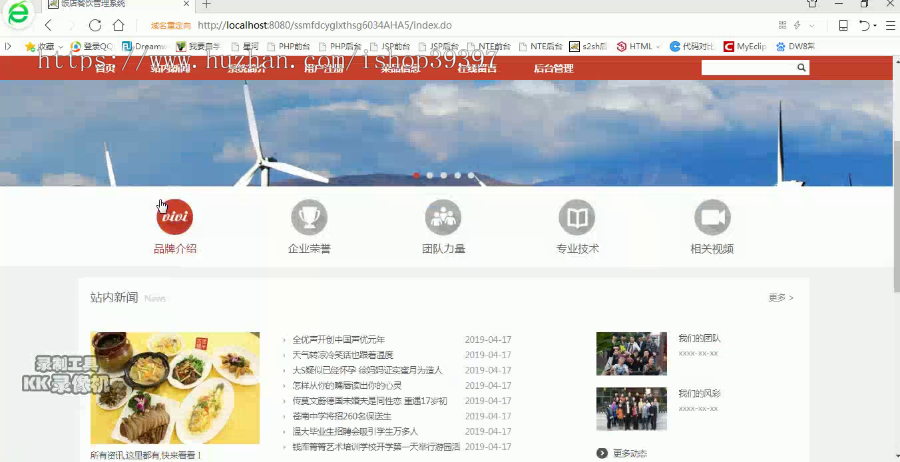Expand the HTML bookmark folder arrow
Screen dimensions: 900x462
tap(658, 47)
